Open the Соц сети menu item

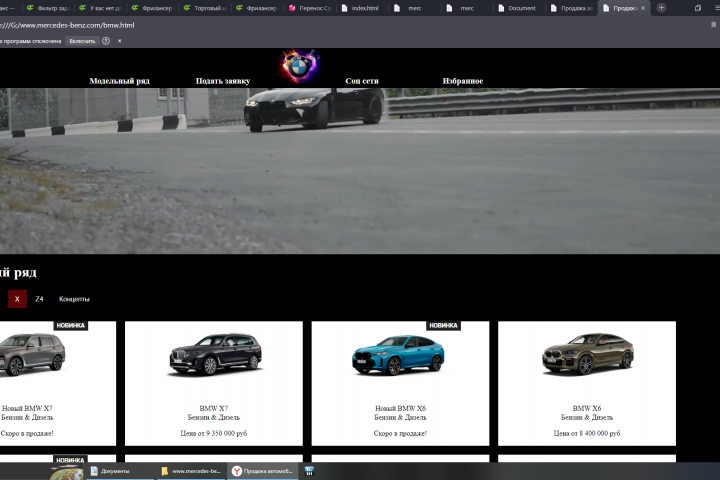pos(362,81)
